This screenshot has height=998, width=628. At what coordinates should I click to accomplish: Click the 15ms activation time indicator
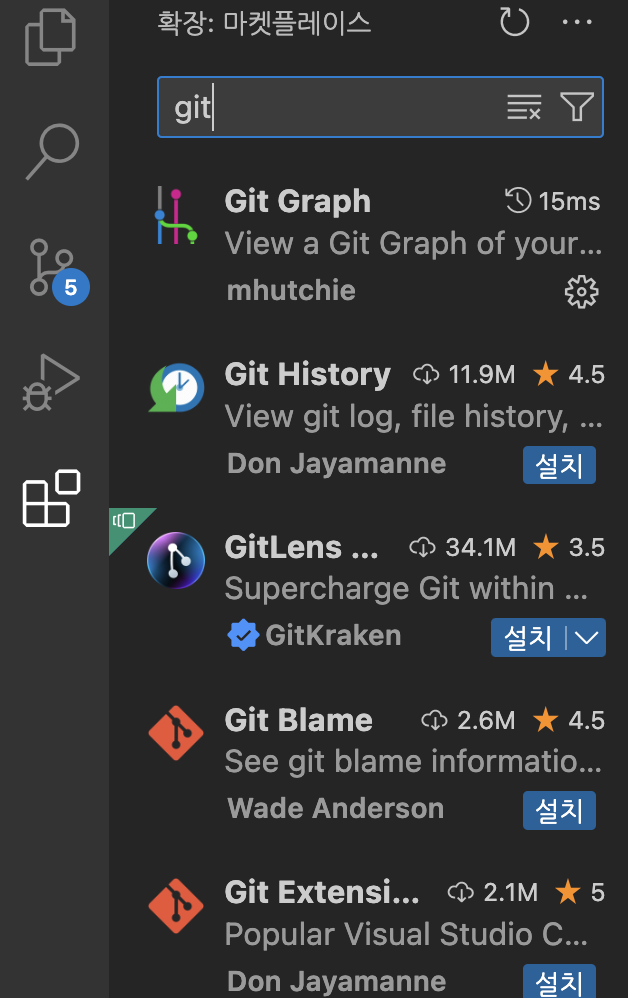pos(552,201)
